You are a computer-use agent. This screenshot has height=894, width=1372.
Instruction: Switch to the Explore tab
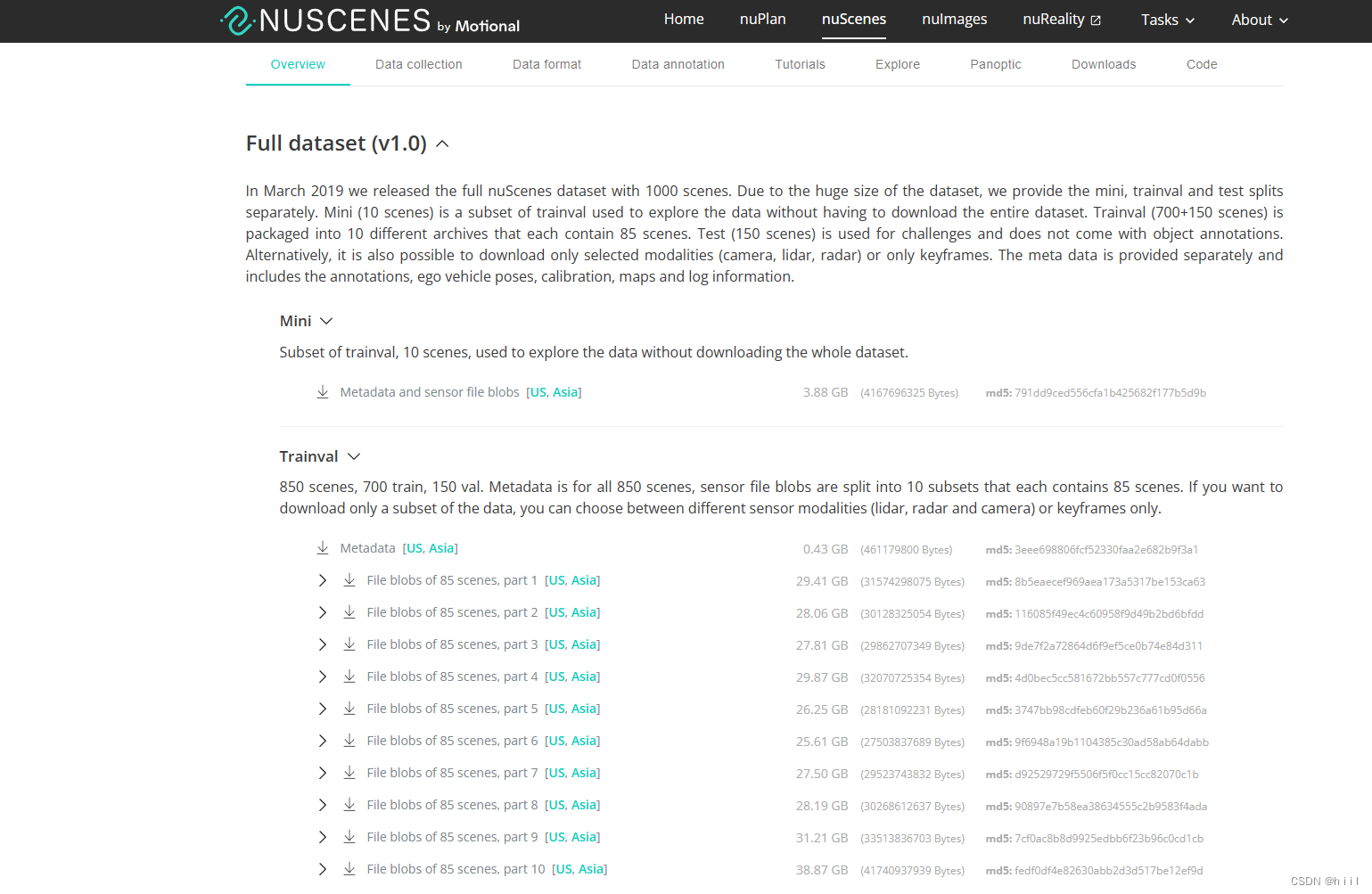tap(898, 64)
